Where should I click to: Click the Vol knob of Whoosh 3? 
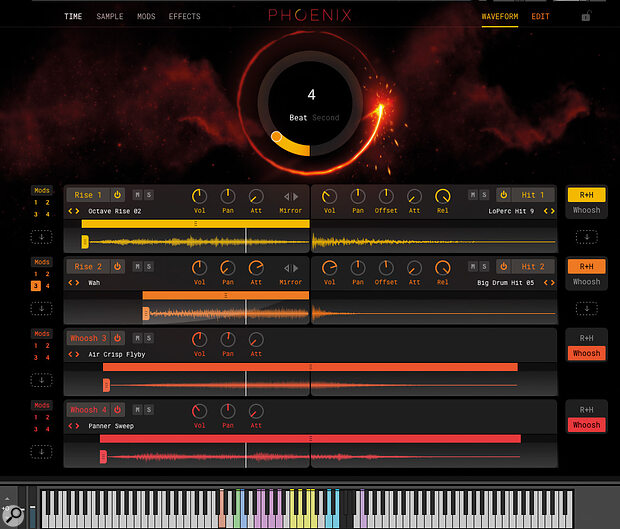point(199,340)
